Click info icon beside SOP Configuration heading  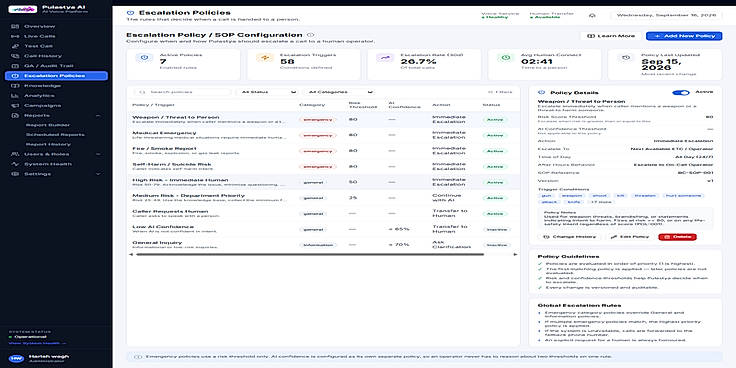[x=310, y=35]
